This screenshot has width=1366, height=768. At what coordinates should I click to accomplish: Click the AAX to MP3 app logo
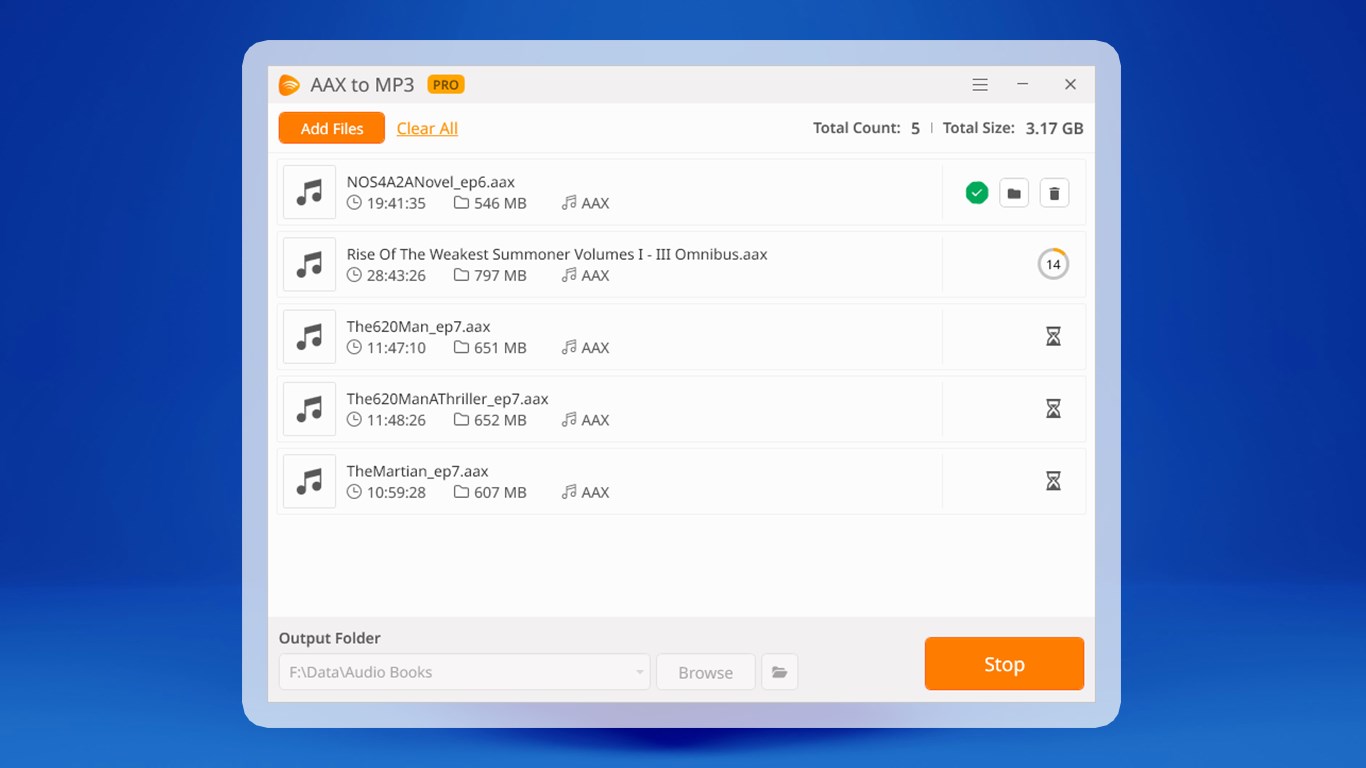point(289,85)
